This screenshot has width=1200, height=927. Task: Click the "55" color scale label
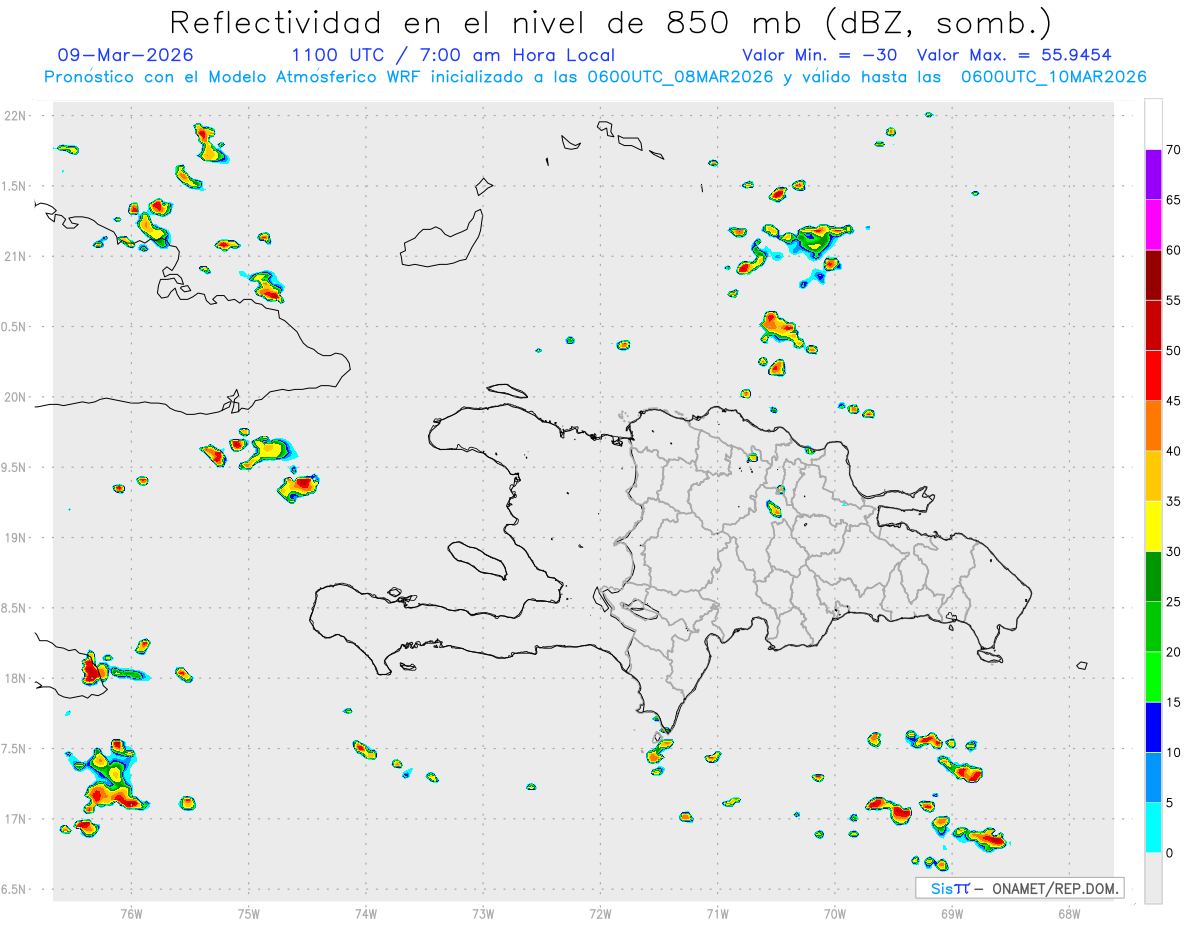tap(1174, 300)
